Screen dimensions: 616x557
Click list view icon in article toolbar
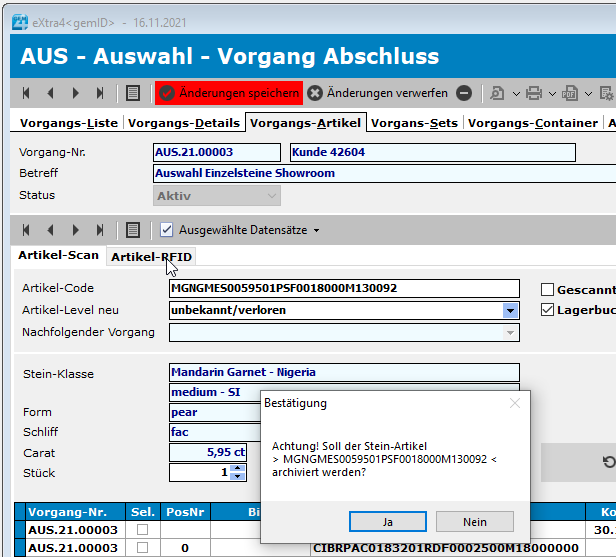tap(133, 230)
